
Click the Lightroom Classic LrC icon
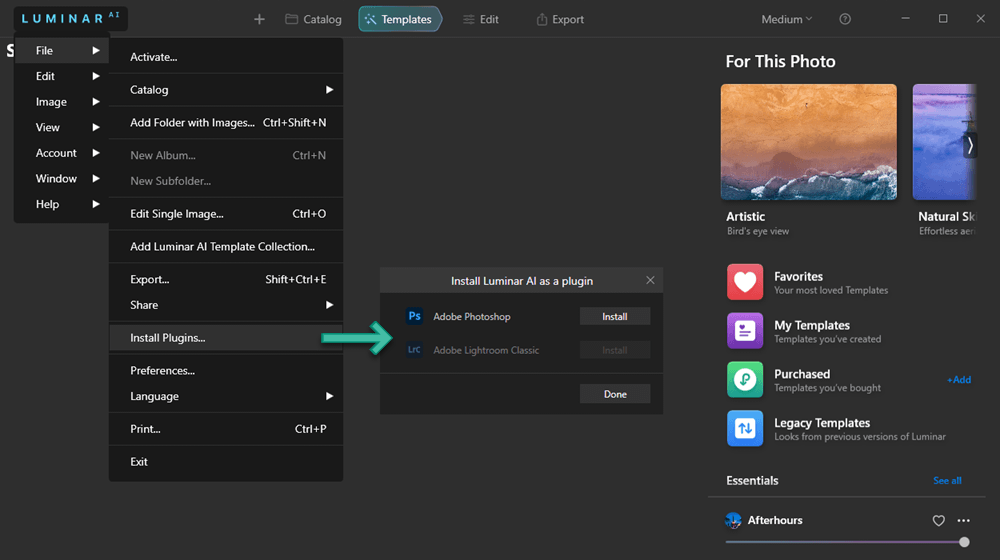[415, 350]
